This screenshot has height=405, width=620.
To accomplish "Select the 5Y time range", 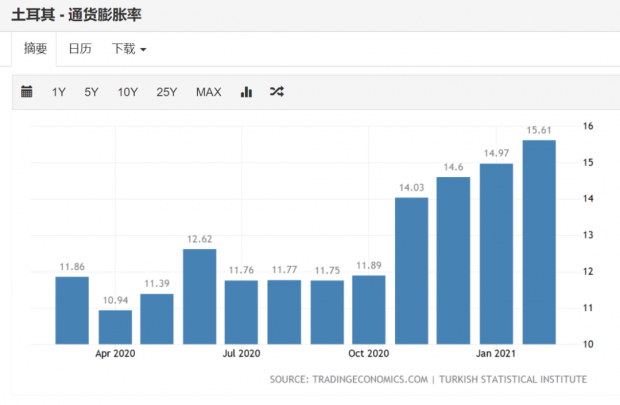I will [91, 92].
